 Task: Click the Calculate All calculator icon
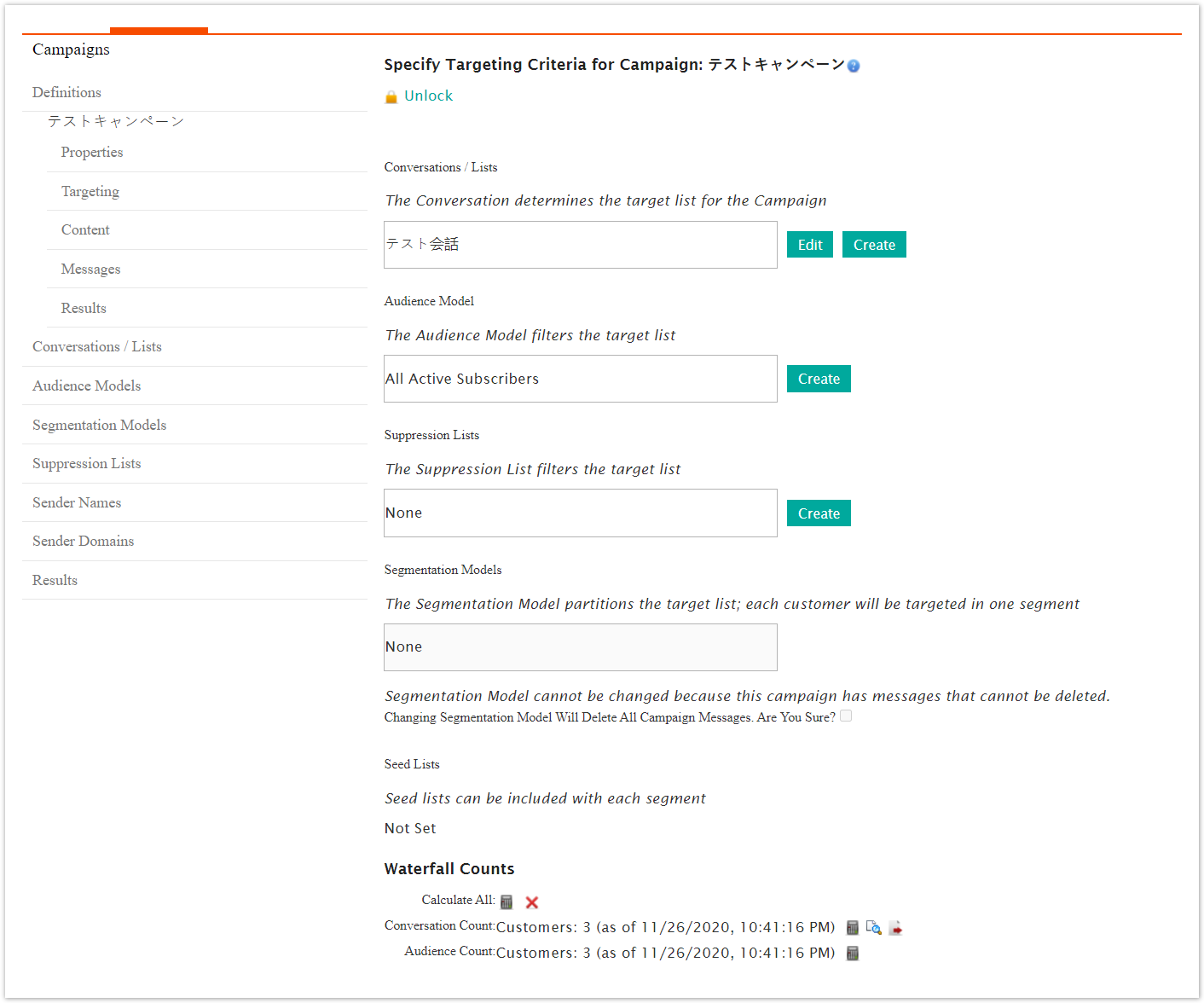pyautogui.click(x=506, y=902)
